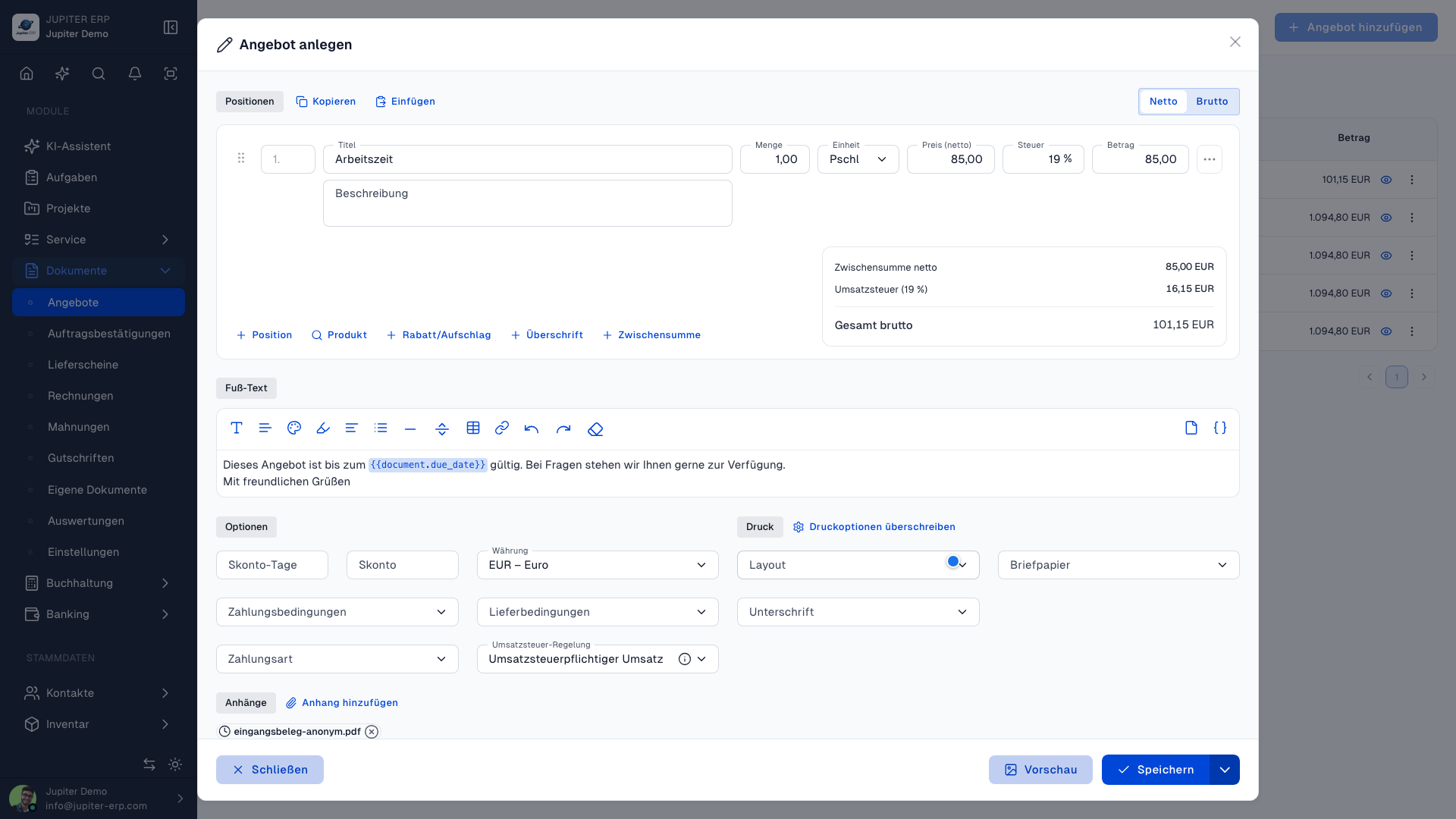Open the Umsatzsteuer-Regelung dropdown
This screenshot has width=1456, height=819.
[598, 659]
